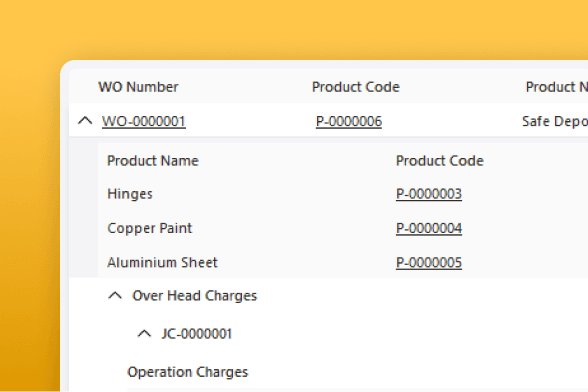Click the WO Number column header
The height and width of the screenshot is (392, 588).
point(138,87)
